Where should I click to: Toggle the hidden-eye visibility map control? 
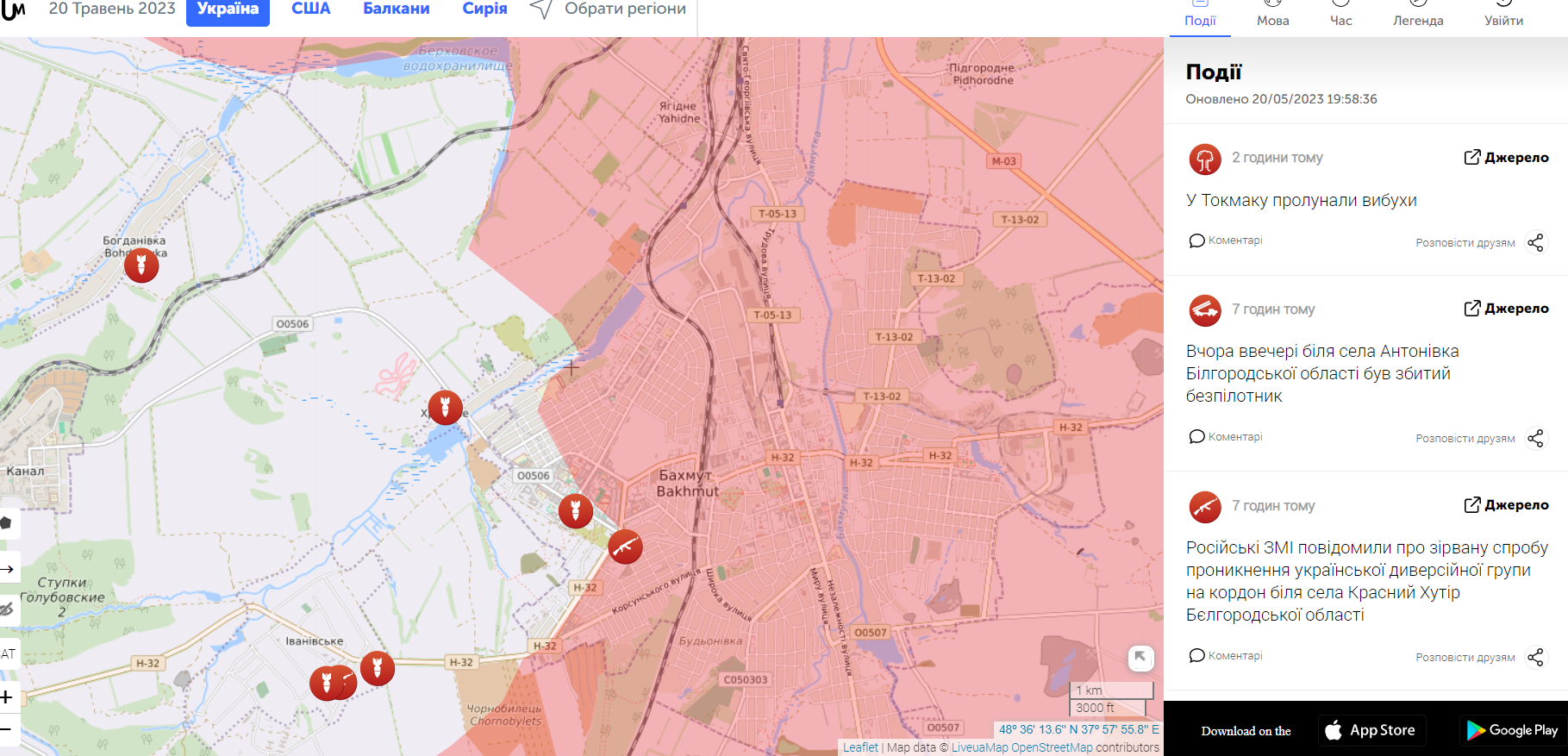(x=7, y=609)
